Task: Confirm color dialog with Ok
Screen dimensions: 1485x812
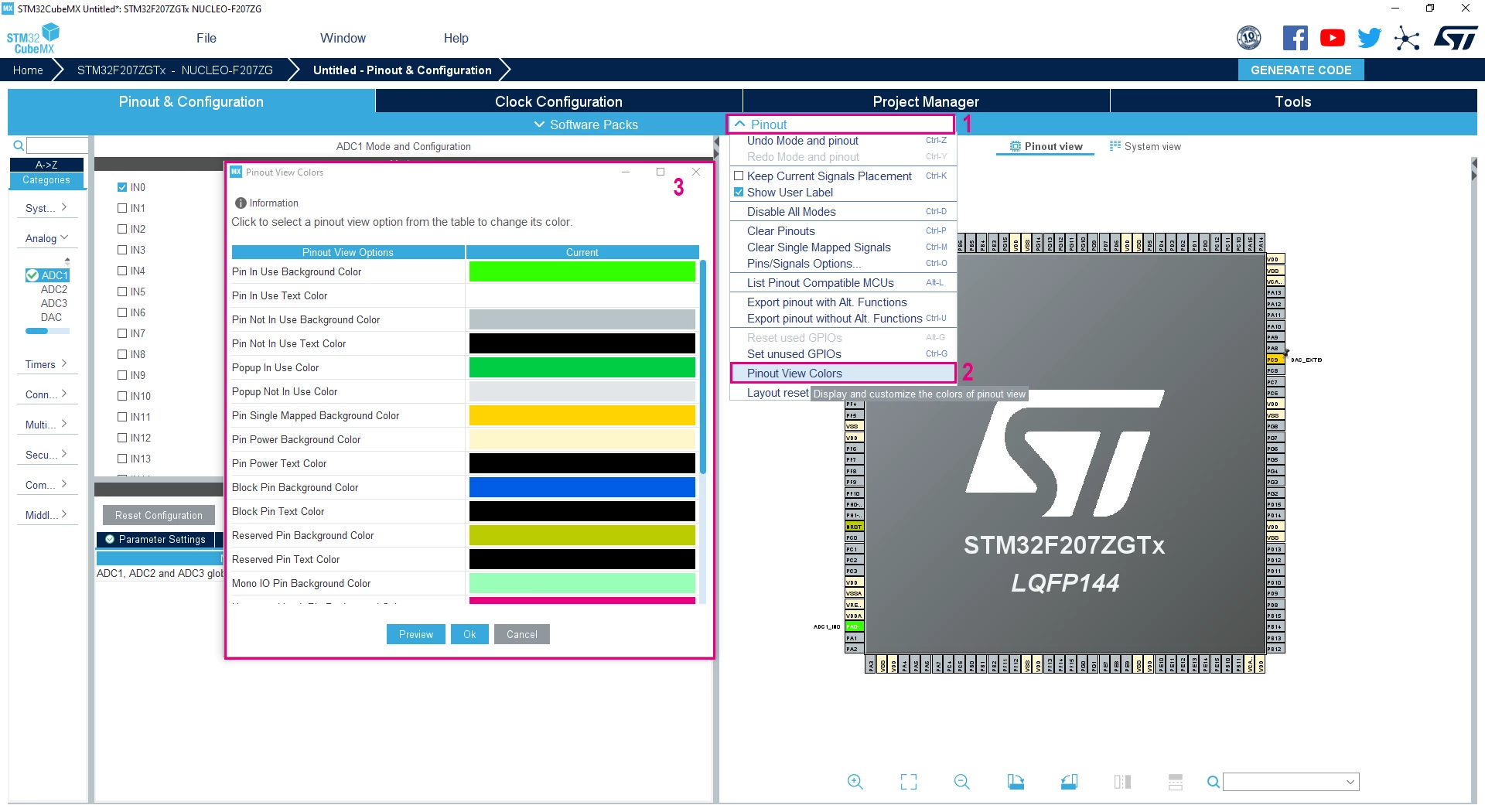Action: click(469, 634)
